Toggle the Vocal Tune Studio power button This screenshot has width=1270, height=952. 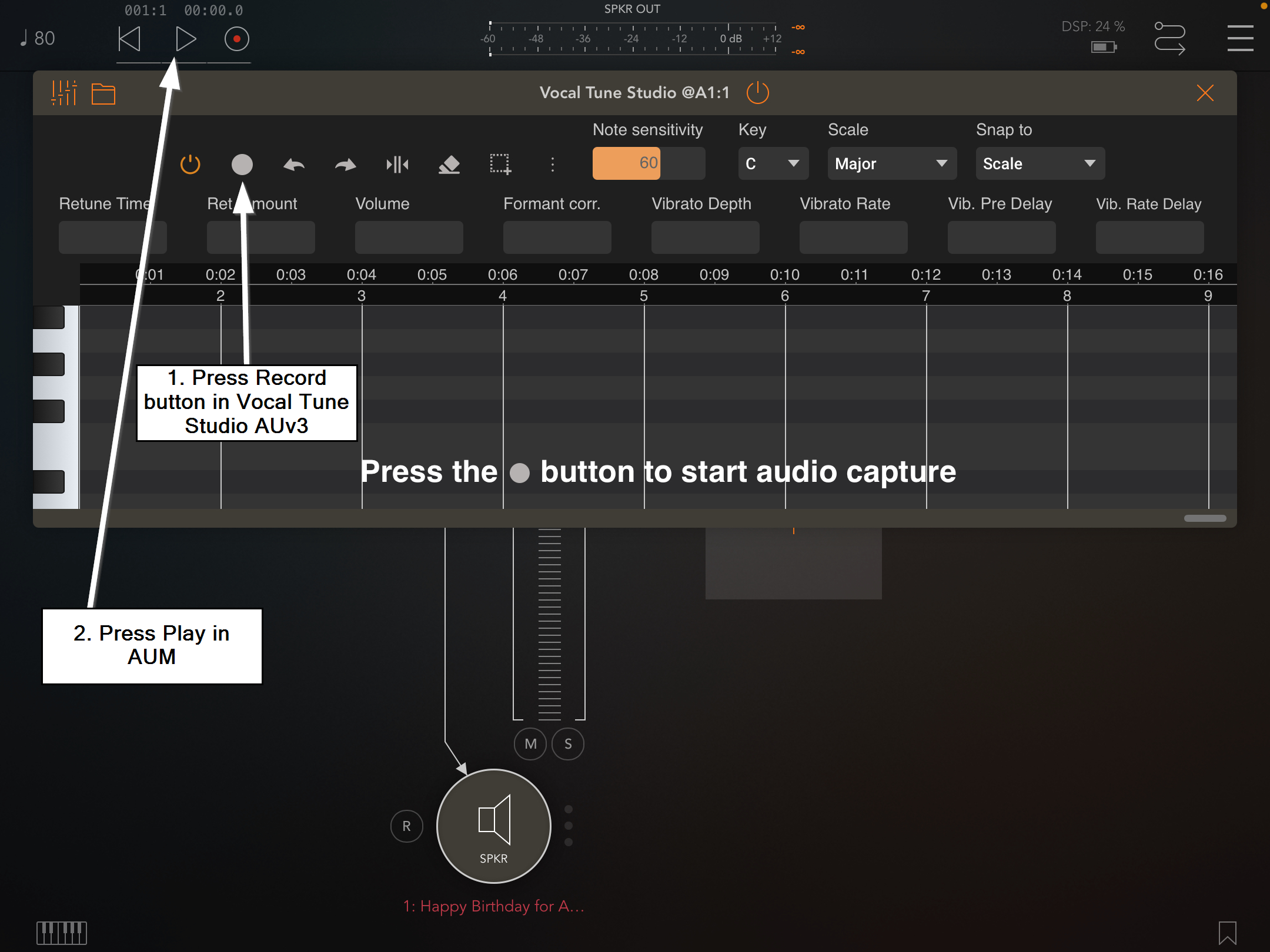(x=758, y=92)
